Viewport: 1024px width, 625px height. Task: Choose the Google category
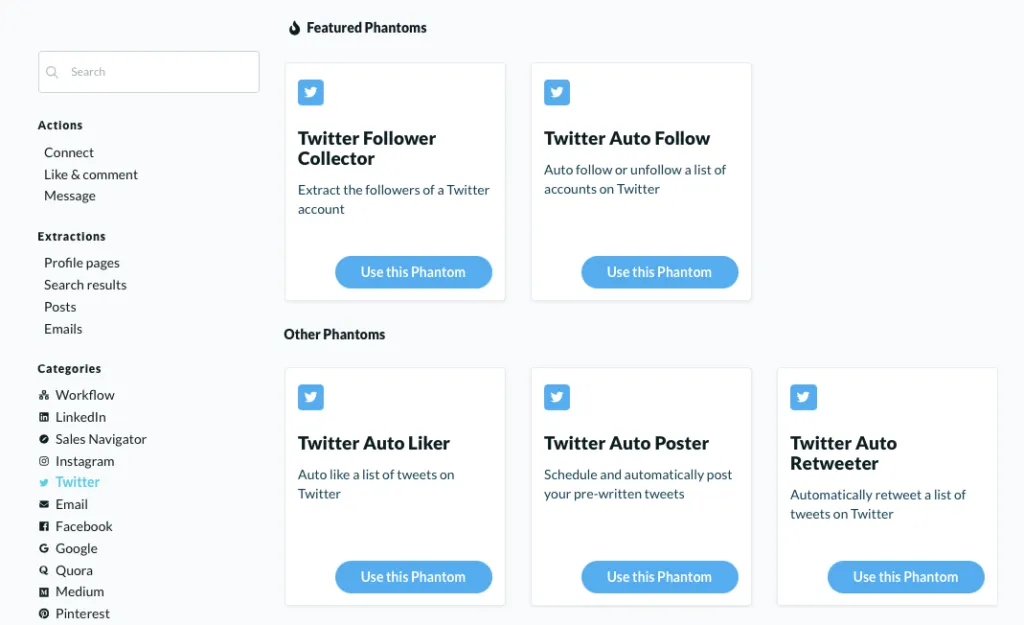tap(77, 548)
